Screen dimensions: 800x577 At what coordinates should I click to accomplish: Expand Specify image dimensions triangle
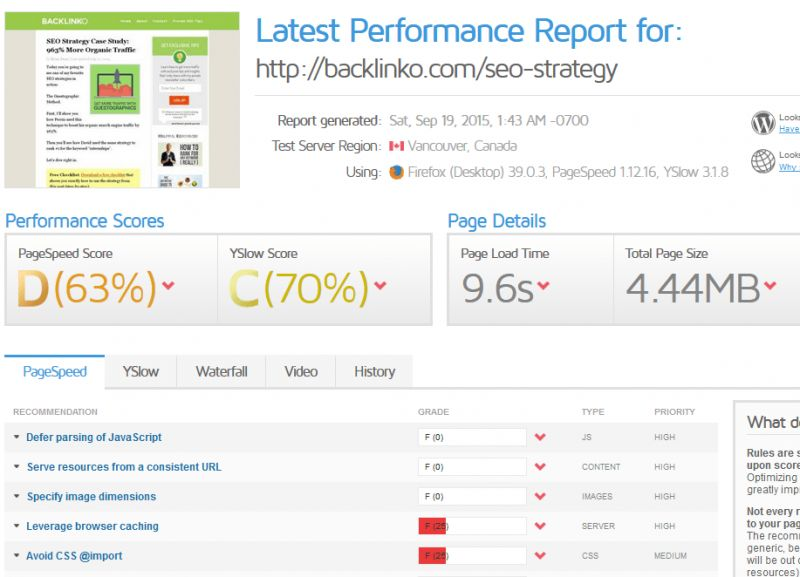[x=16, y=496]
